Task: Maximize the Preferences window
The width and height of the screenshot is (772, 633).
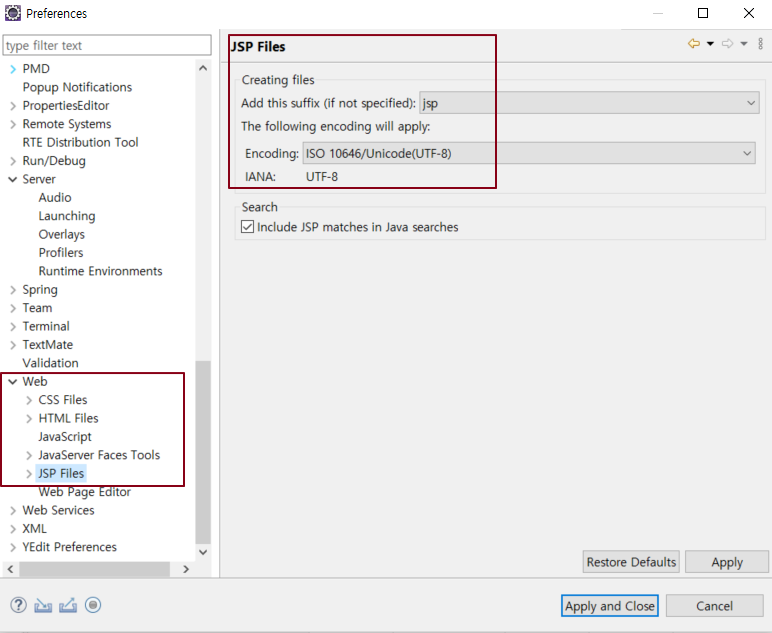Action: (703, 13)
